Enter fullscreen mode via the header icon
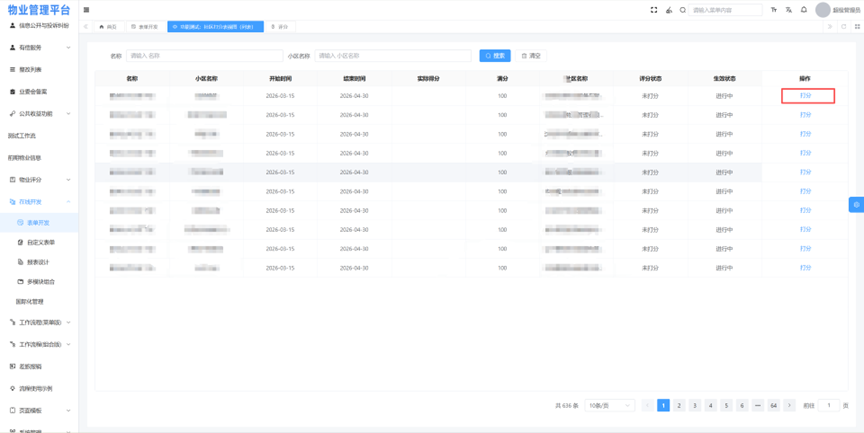The height and width of the screenshot is (433, 864). (654, 10)
